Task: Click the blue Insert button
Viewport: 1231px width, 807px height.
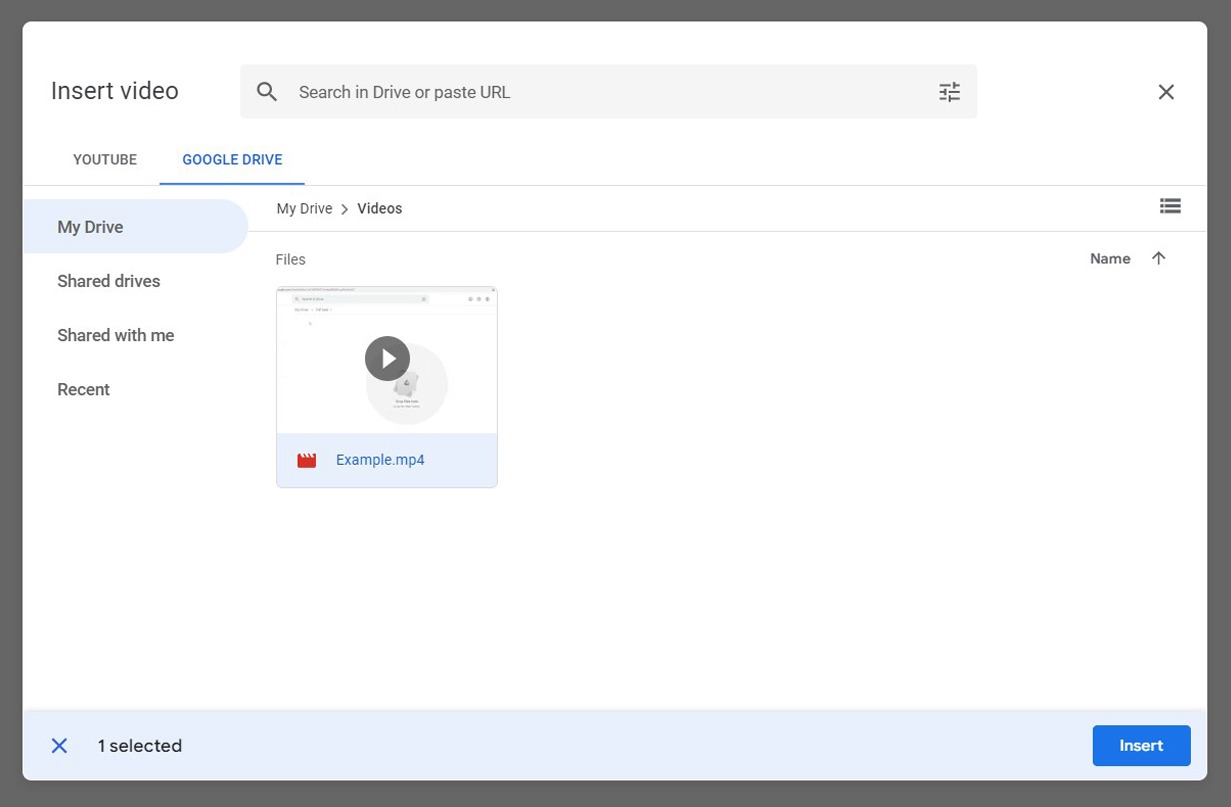Action: pyautogui.click(x=1141, y=746)
